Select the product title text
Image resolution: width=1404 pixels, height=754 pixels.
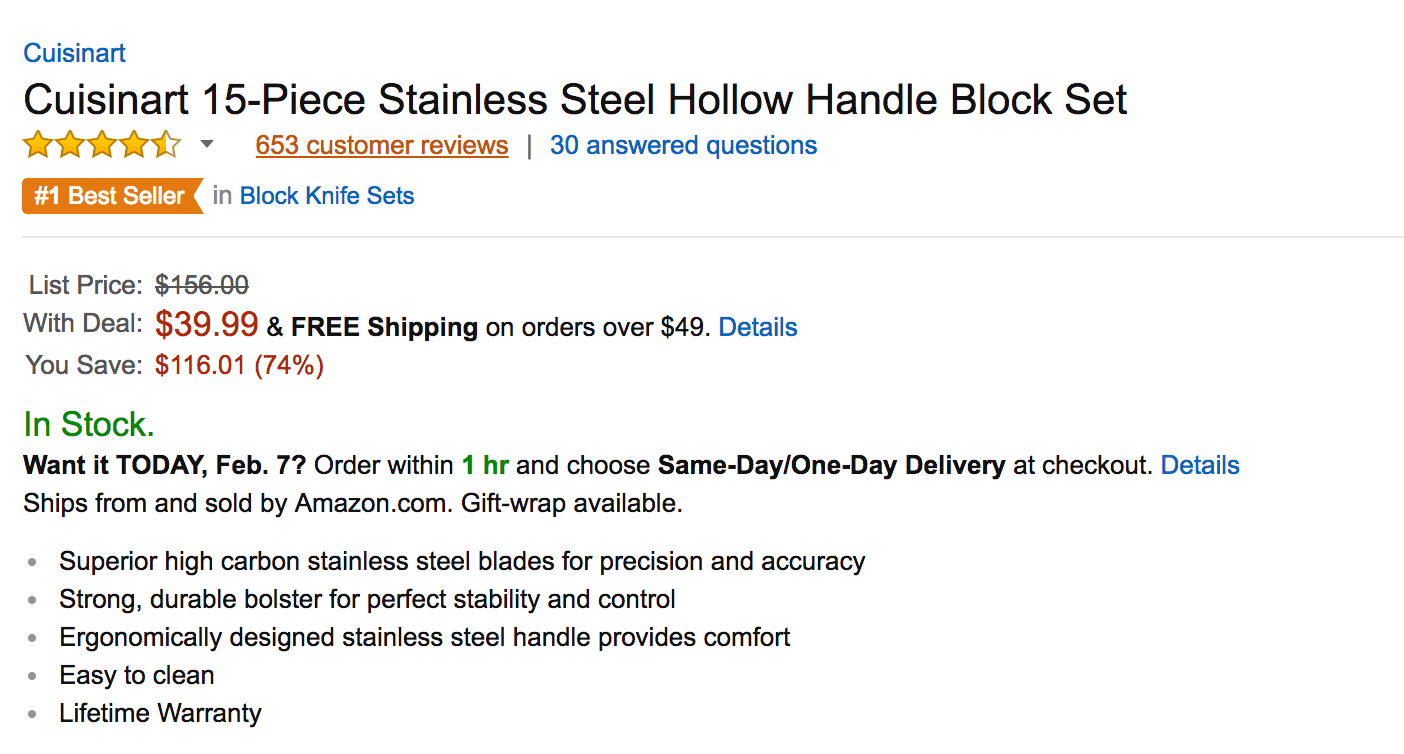tap(575, 99)
